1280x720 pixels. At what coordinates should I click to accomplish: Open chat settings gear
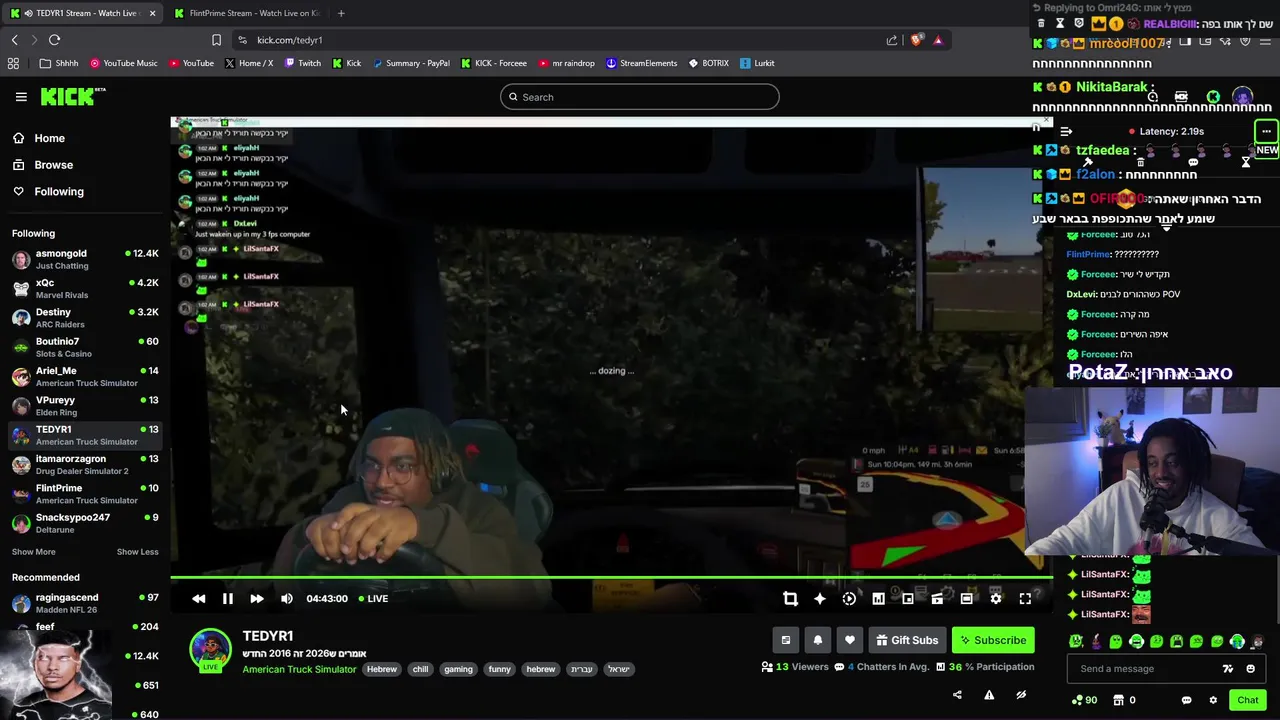[x=1213, y=700]
